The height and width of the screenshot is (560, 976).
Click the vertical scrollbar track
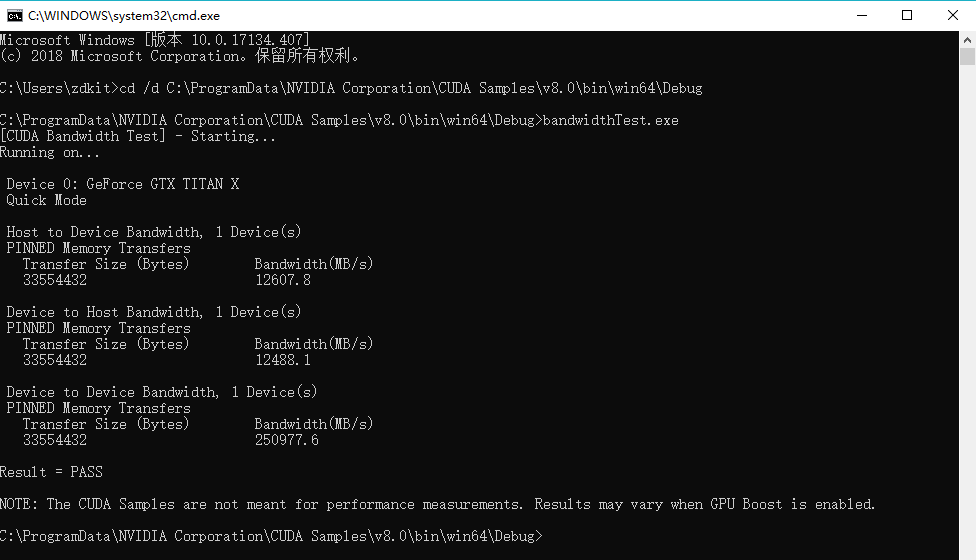click(967, 300)
